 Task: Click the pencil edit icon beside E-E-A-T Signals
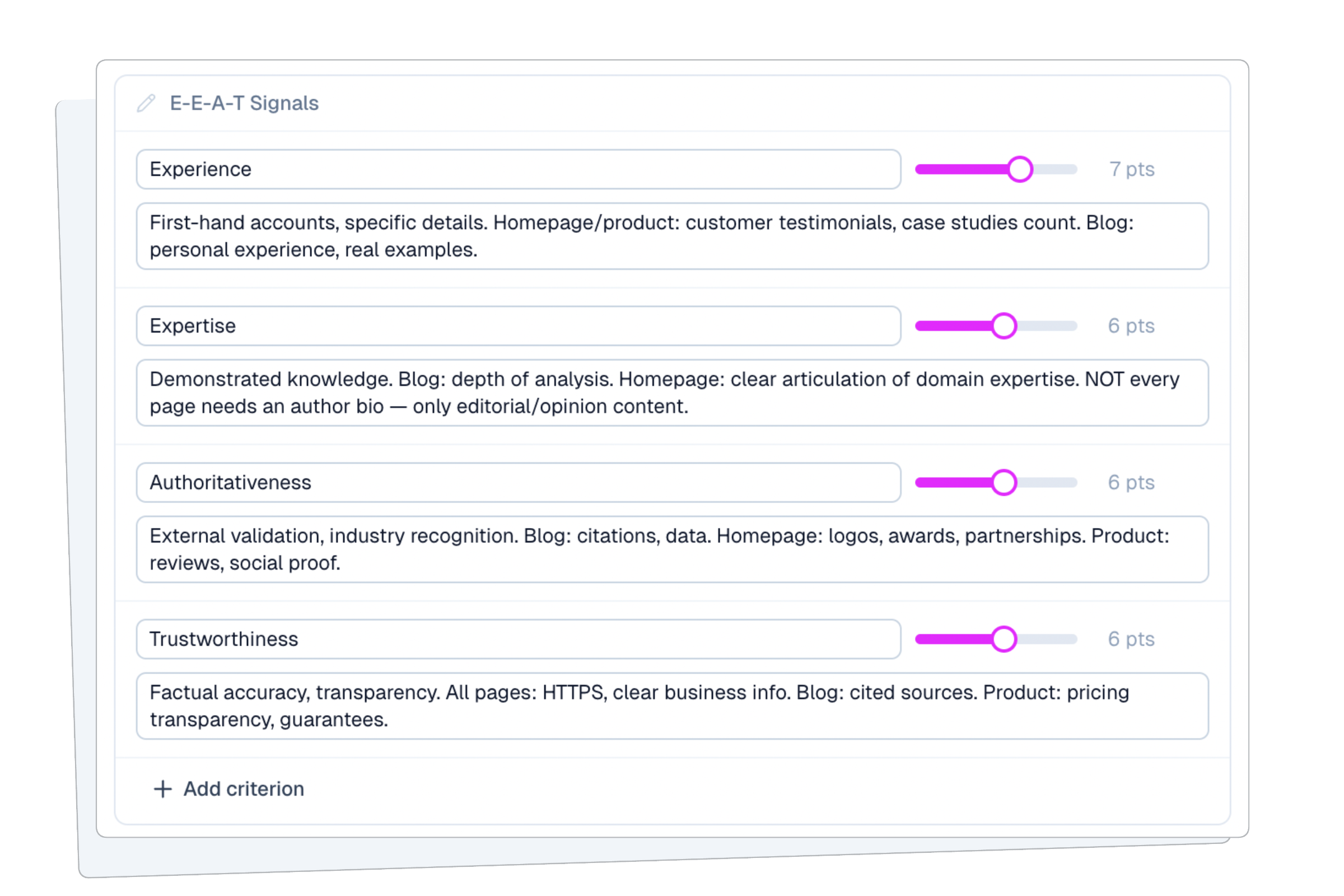tap(146, 104)
